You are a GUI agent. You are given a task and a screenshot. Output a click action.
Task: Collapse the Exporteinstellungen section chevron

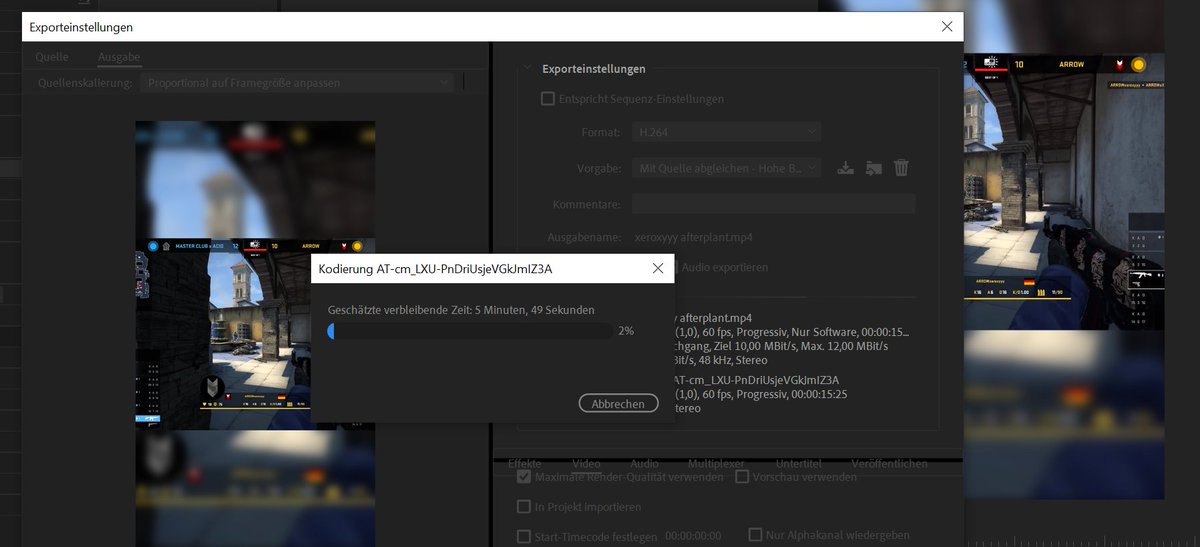tap(527, 69)
